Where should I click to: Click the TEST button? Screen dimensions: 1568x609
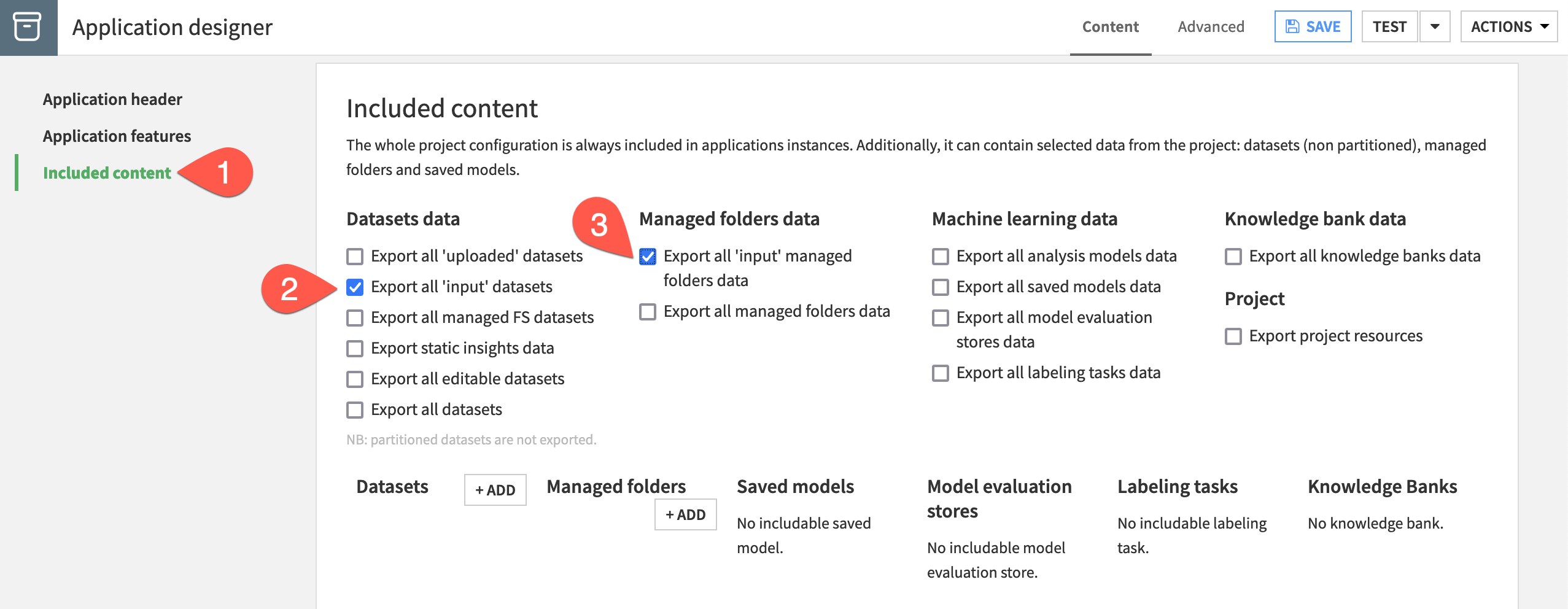pyautogui.click(x=1389, y=26)
